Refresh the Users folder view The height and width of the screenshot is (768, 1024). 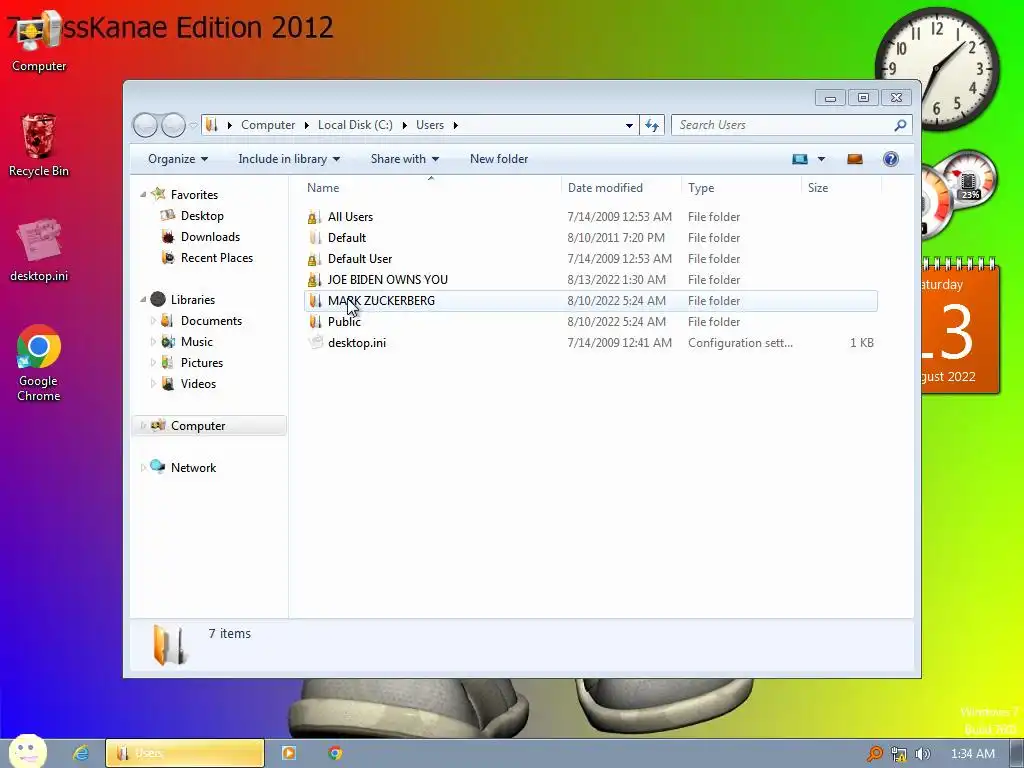tap(652, 125)
